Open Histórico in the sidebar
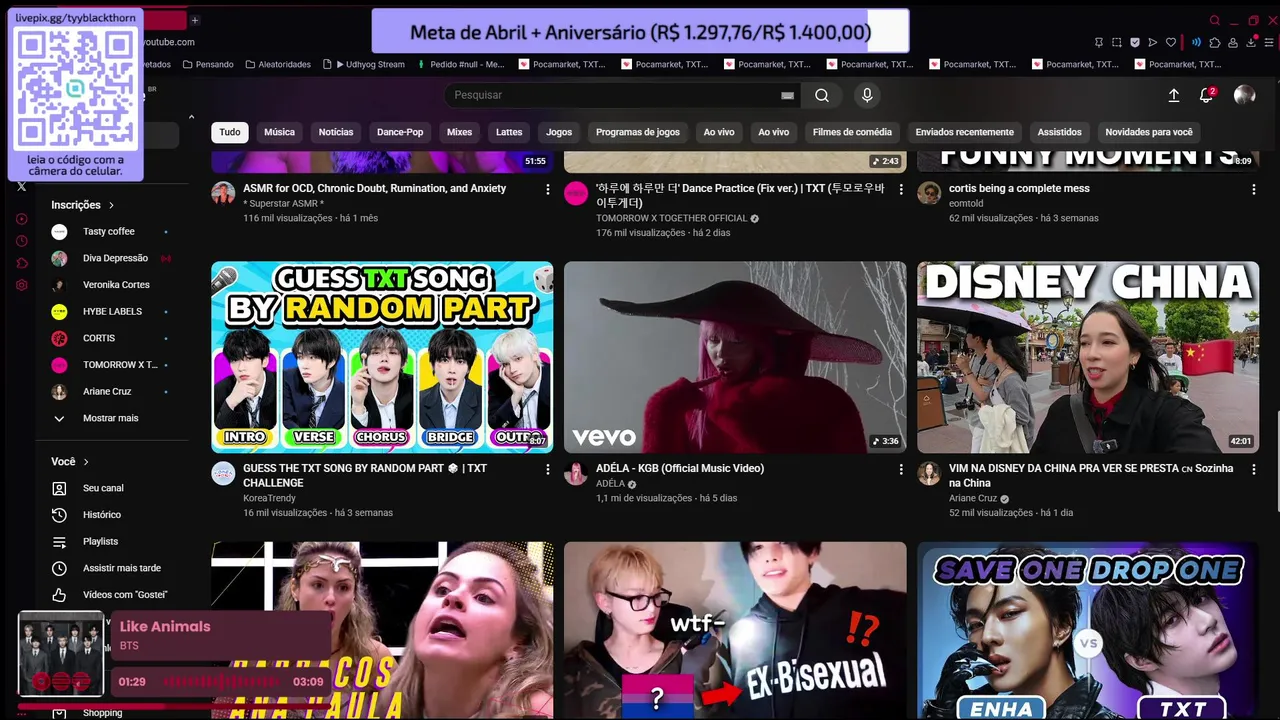This screenshot has height=720, width=1280. [x=110, y=514]
